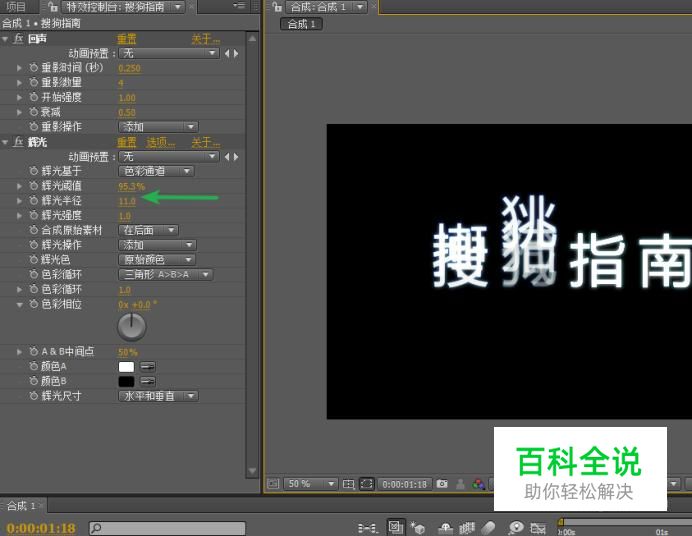The image size is (692, 536).
Task: Toggle the shy layers hide icon
Action: pos(445,528)
